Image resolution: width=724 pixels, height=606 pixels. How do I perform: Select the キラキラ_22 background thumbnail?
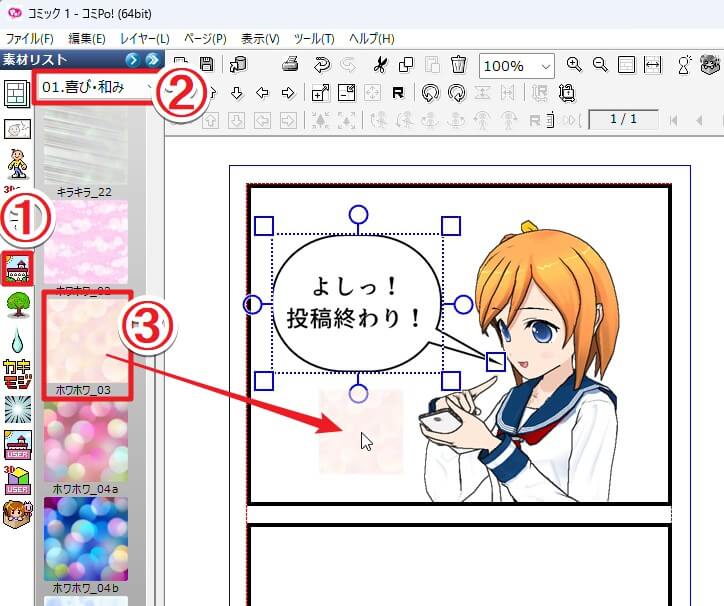click(85, 147)
